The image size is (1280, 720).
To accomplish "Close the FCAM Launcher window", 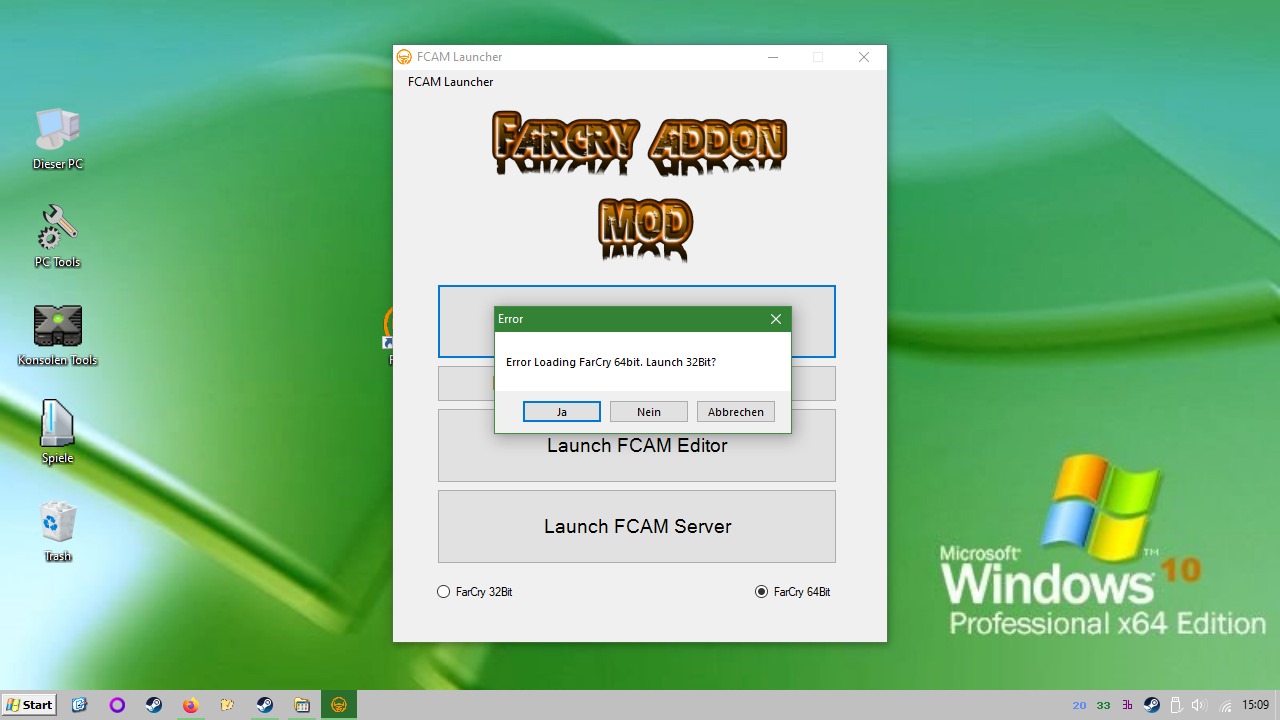I will (x=864, y=57).
